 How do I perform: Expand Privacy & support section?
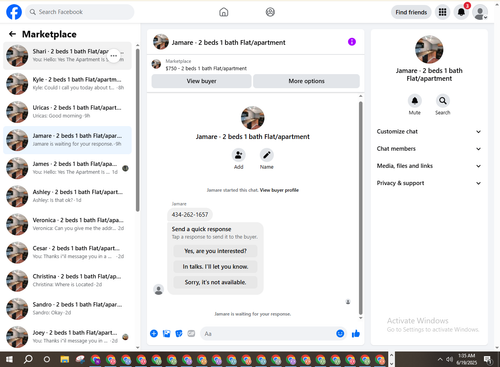[429, 183]
